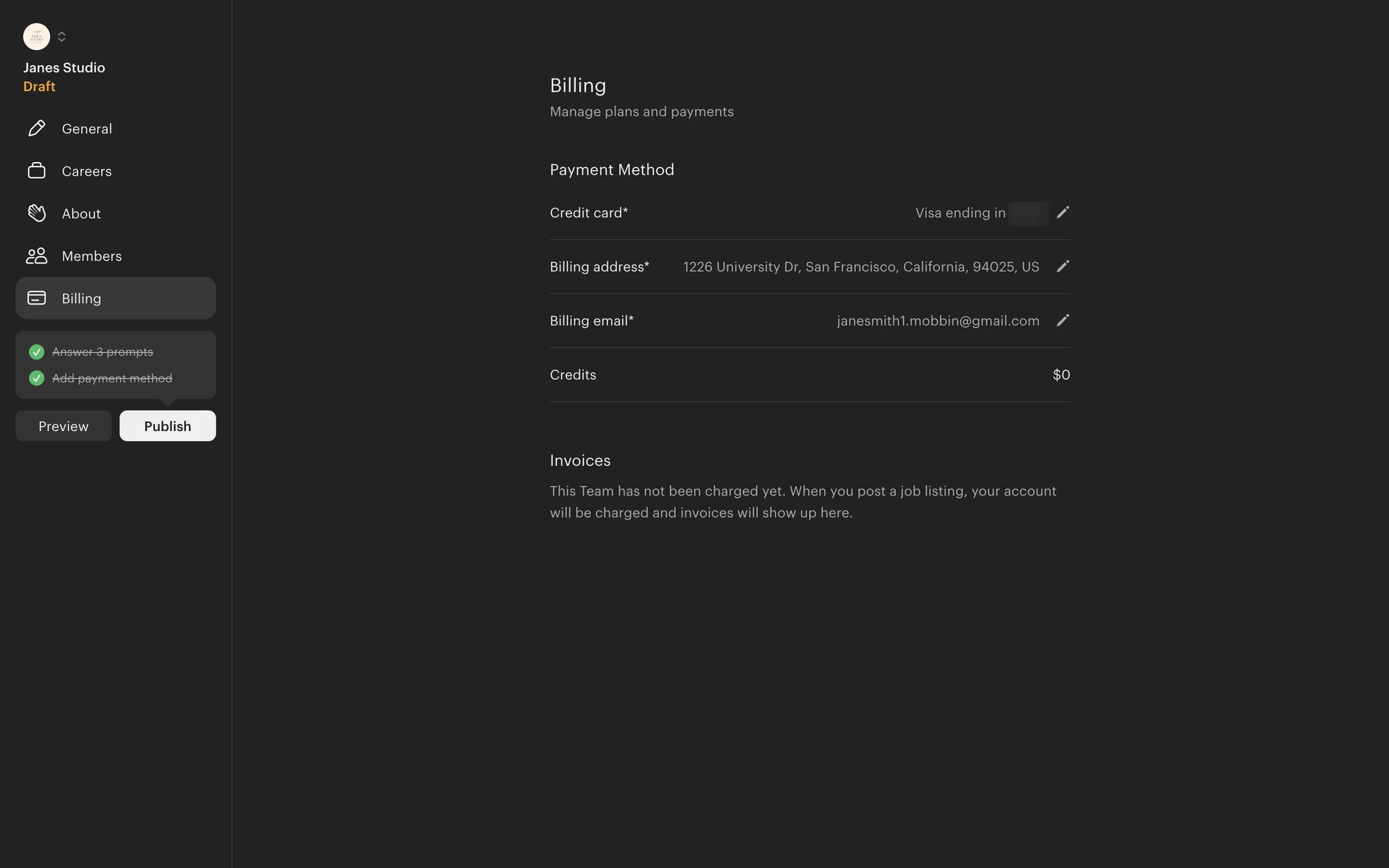
Task: Click the Preview button
Action: tap(64, 426)
